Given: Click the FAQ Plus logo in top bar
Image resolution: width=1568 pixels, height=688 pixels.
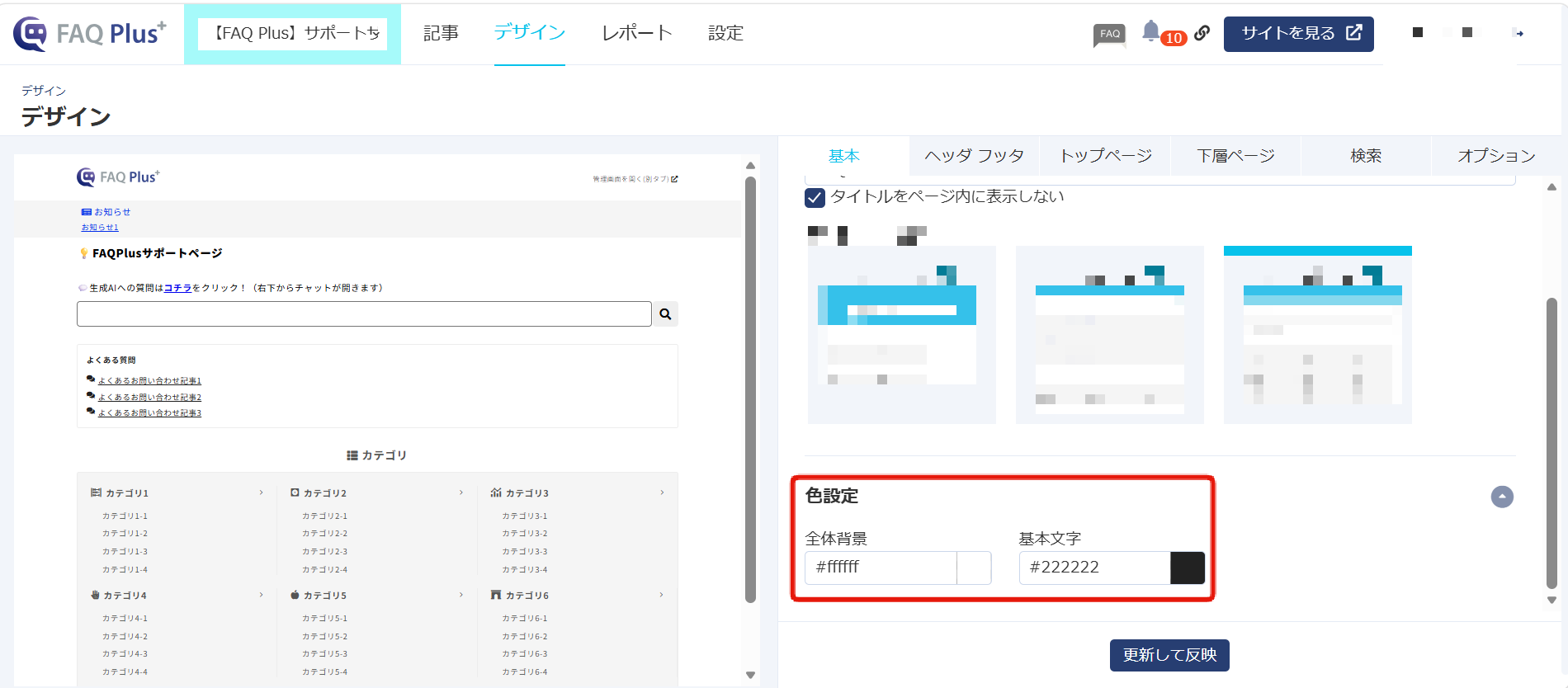Looking at the screenshot, I should point(90,34).
